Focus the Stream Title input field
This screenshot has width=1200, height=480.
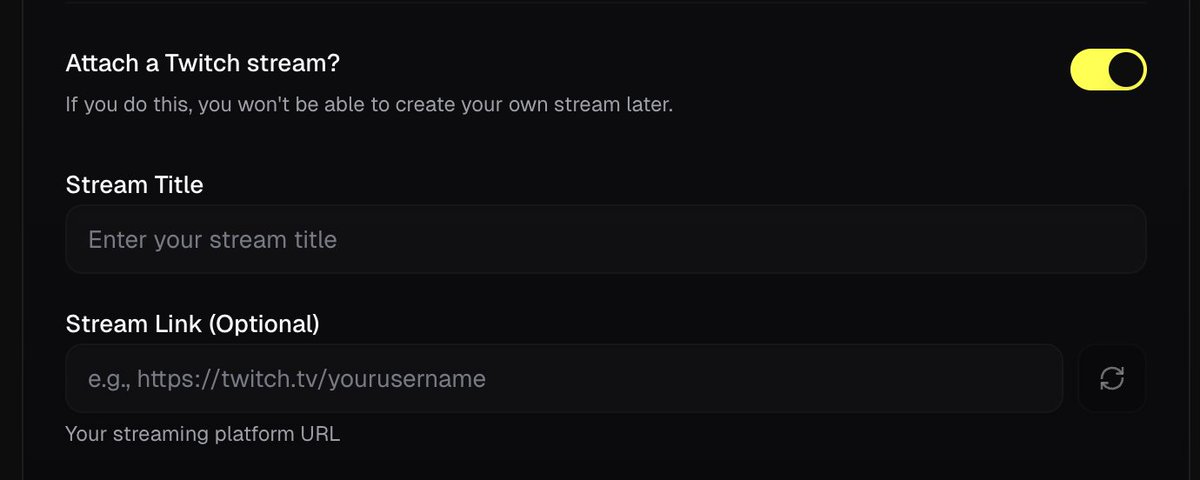click(x=605, y=240)
